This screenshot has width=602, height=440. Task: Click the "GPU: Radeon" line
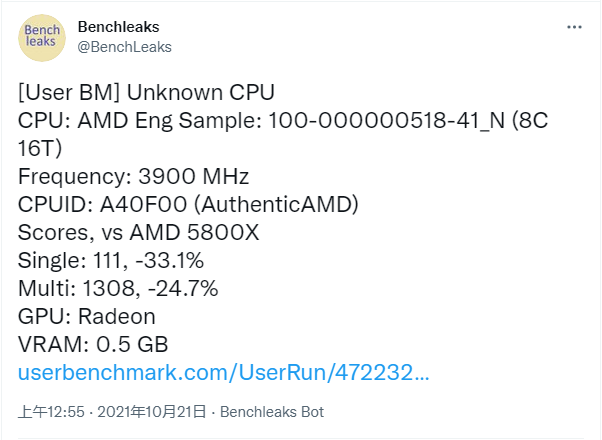point(87,317)
